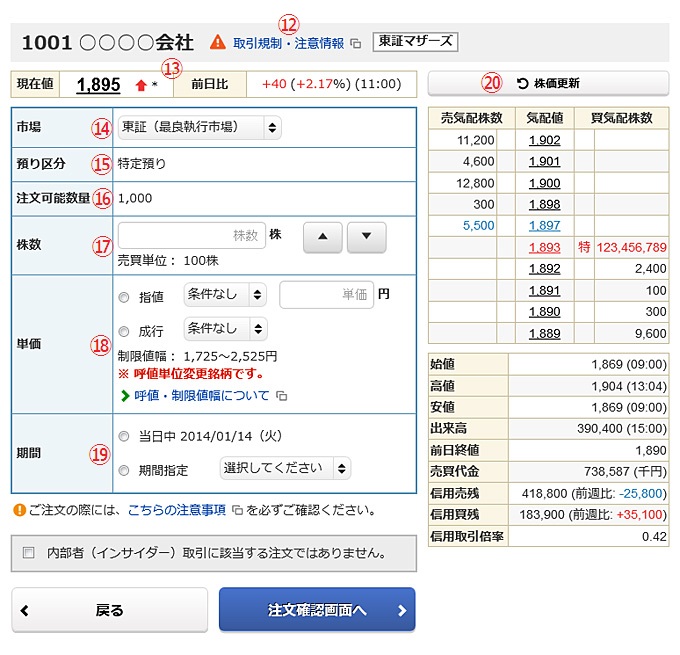Click 信用取引倍率 value 0.42

coord(654,537)
